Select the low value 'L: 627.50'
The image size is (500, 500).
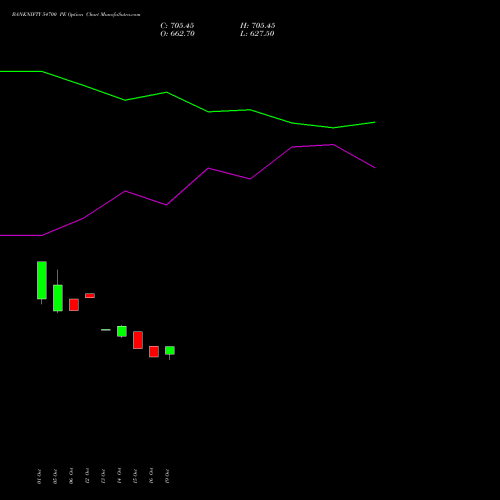tap(257, 34)
